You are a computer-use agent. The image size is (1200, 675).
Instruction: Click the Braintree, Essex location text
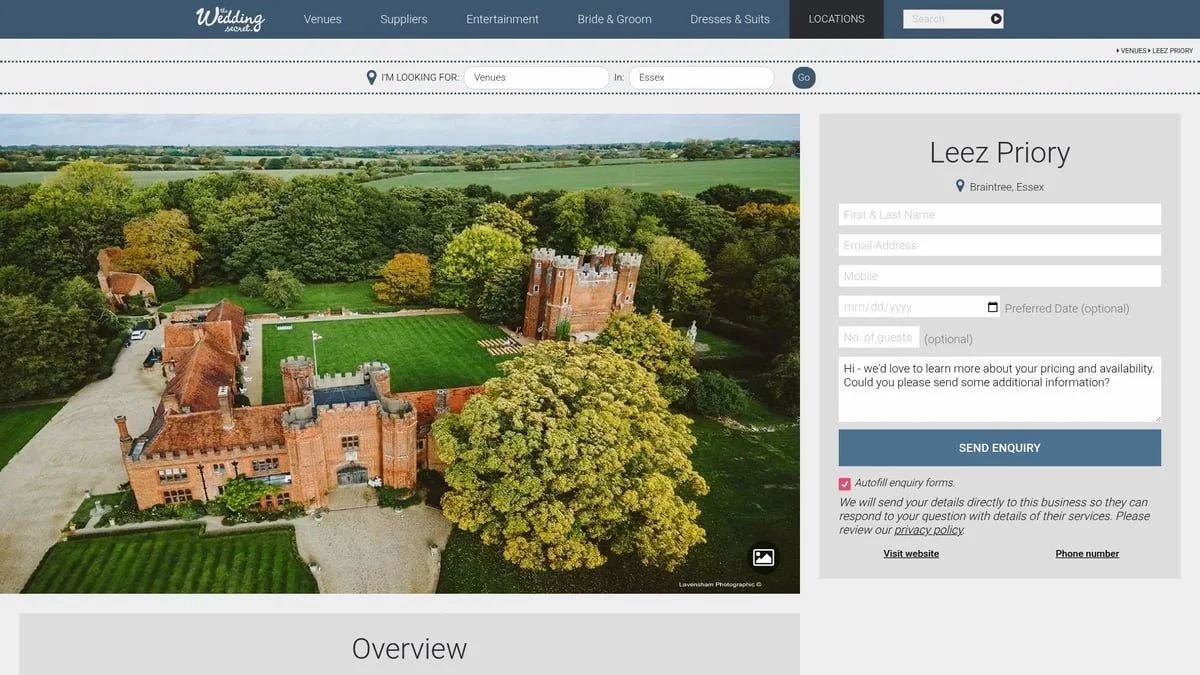(1007, 187)
